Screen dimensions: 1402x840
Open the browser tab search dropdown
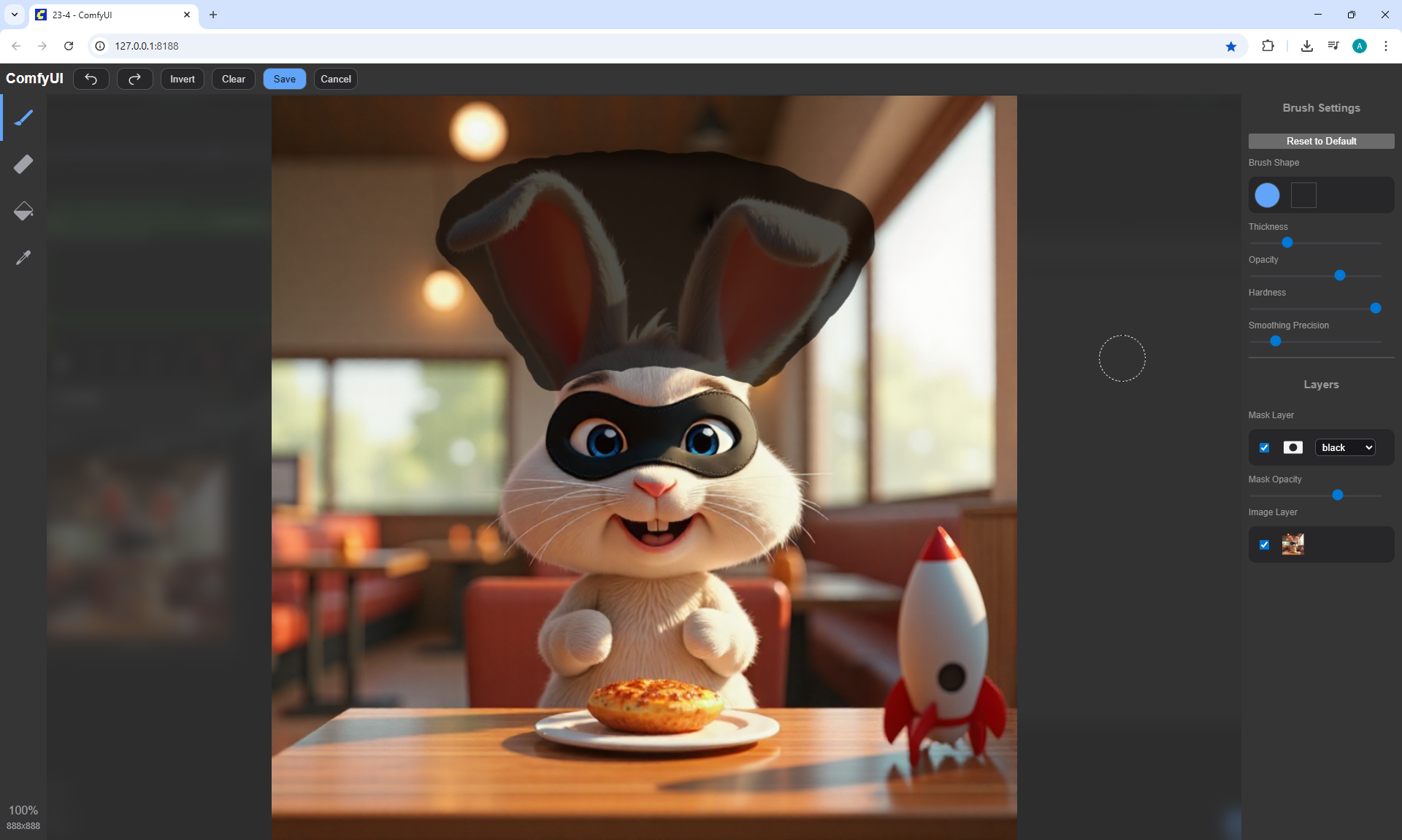pyautogui.click(x=15, y=15)
